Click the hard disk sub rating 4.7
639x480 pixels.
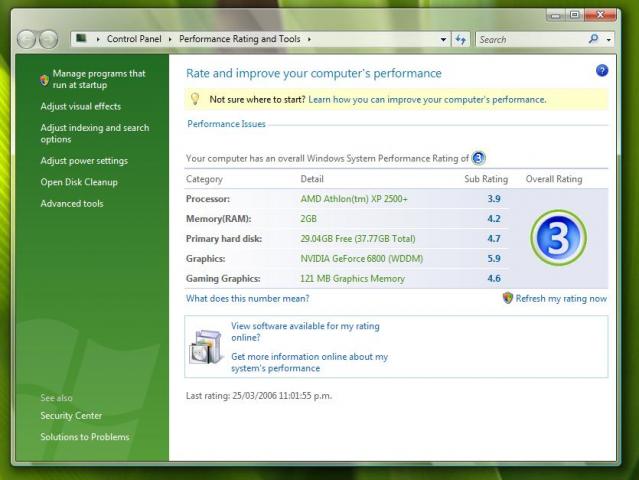pyautogui.click(x=494, y=239)
